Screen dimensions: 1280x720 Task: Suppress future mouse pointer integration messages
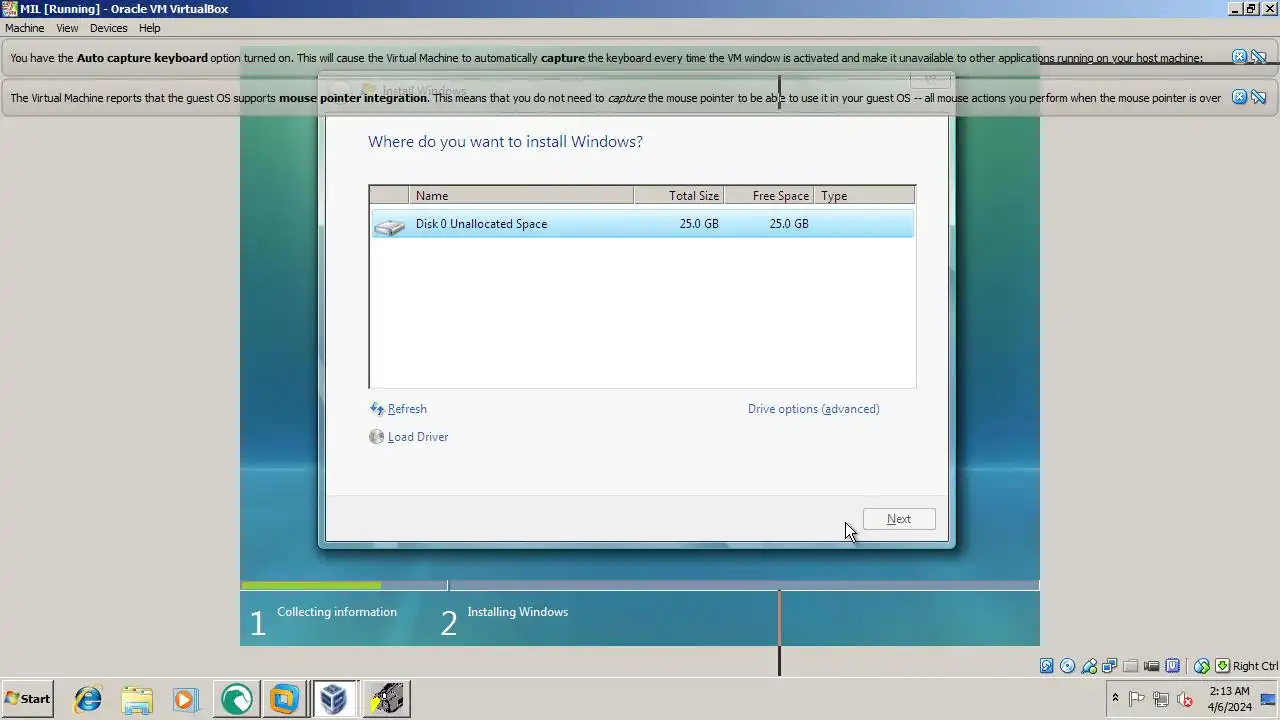[1259, 97]
